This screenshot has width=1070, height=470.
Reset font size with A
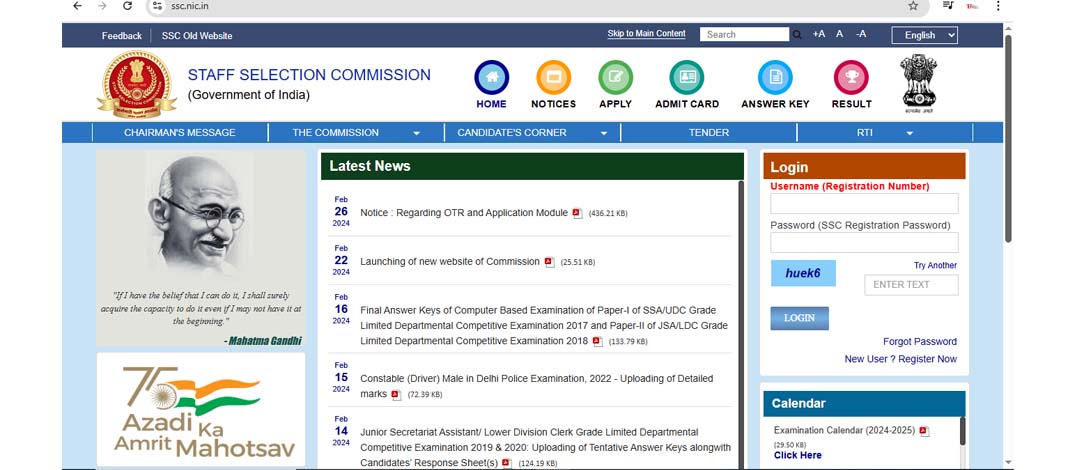point(840,34)
